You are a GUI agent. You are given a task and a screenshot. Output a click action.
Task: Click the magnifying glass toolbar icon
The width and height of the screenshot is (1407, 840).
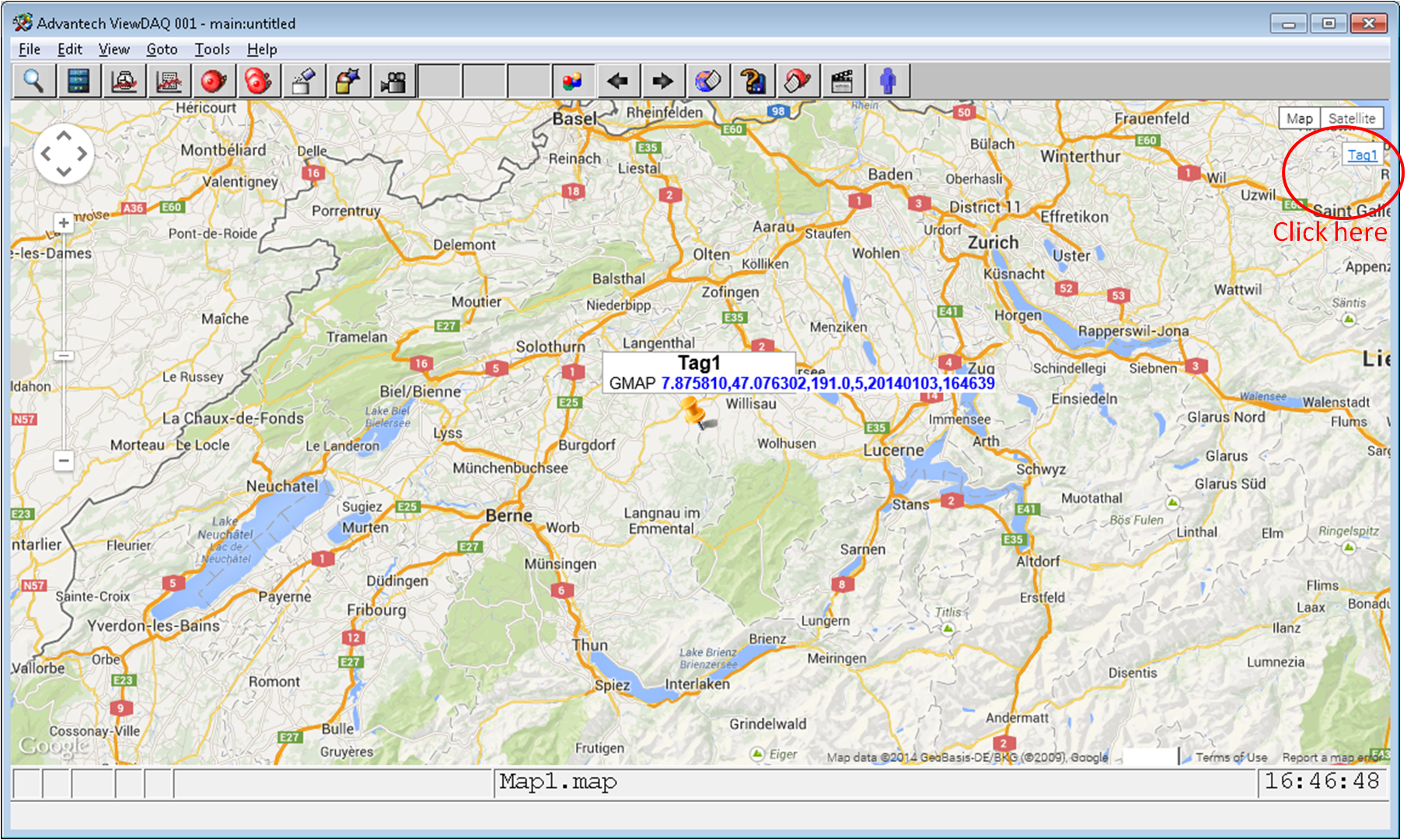[x=33, y=81]
